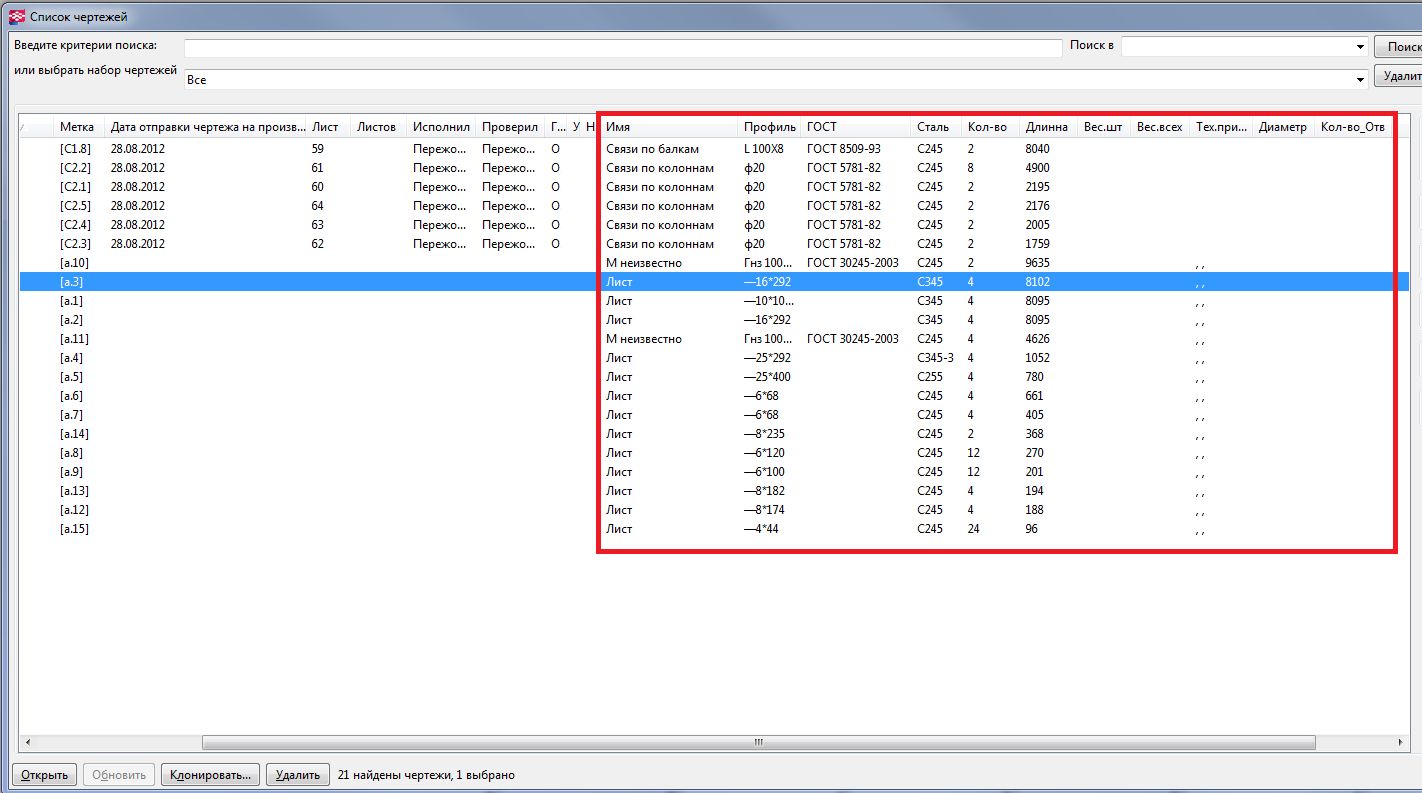Click the profile cell '—25*400'
The image size is (1422, 793).
click(x=767, y=377)
